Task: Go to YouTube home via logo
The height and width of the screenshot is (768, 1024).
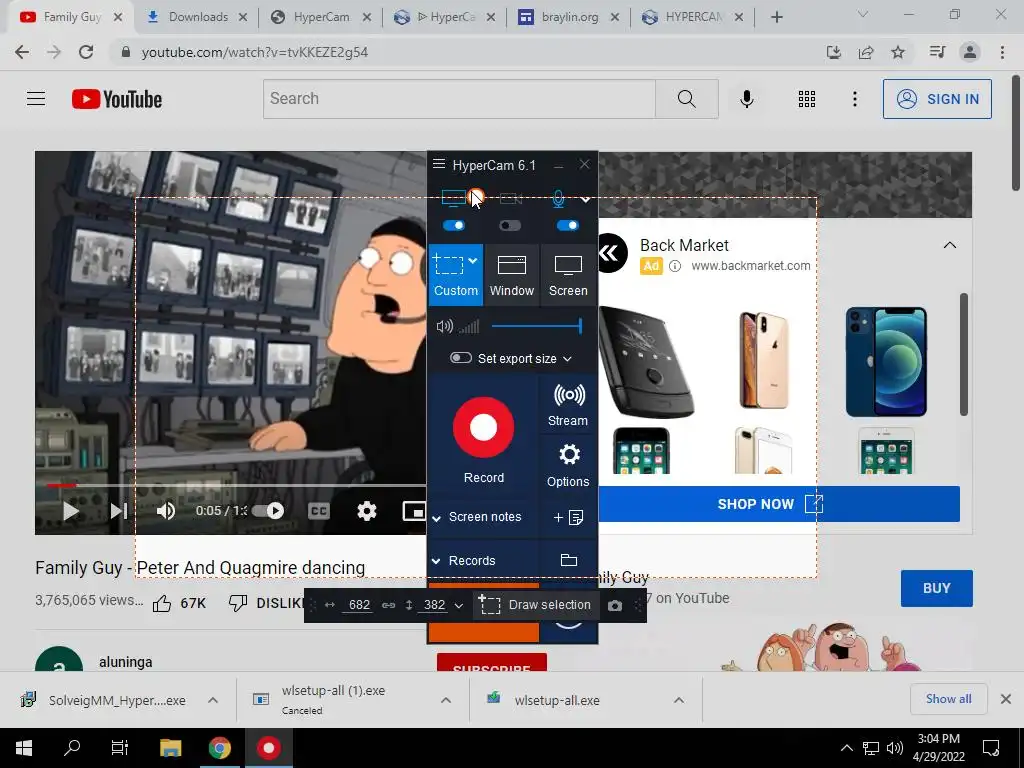Action: click(x=117, y=99)
